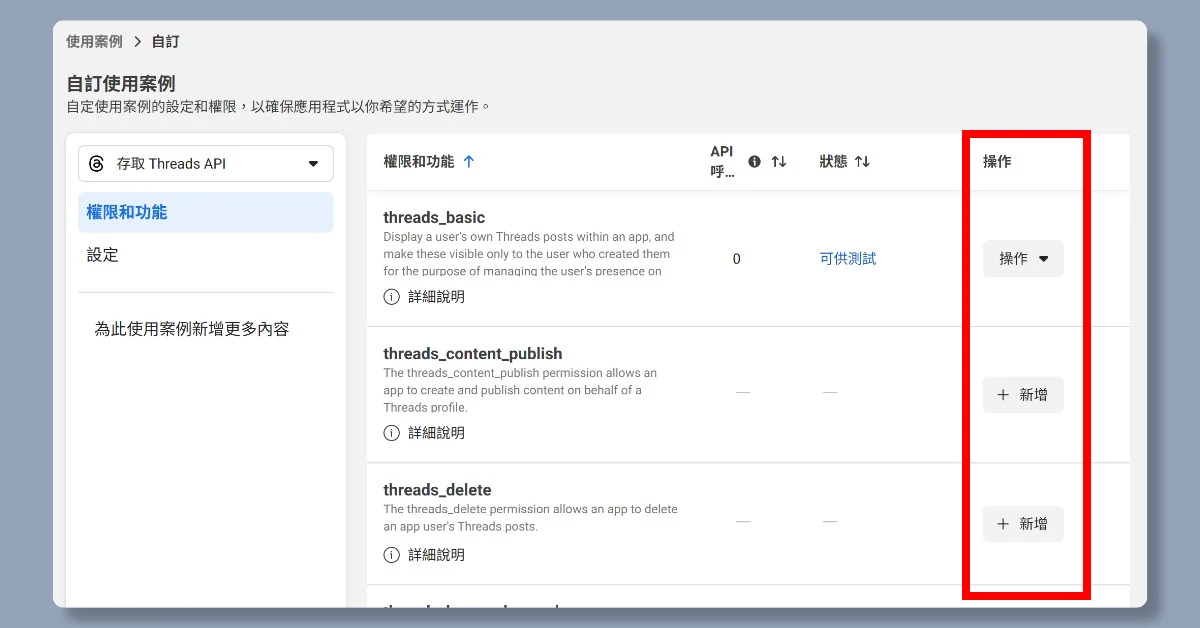Click the 自訂使用案例 page heading

[x=121, y=84]
